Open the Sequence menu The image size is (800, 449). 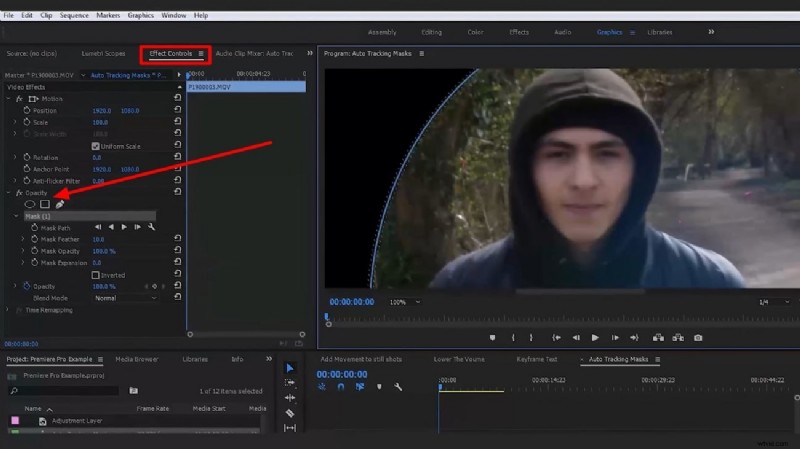pos(74,15)
